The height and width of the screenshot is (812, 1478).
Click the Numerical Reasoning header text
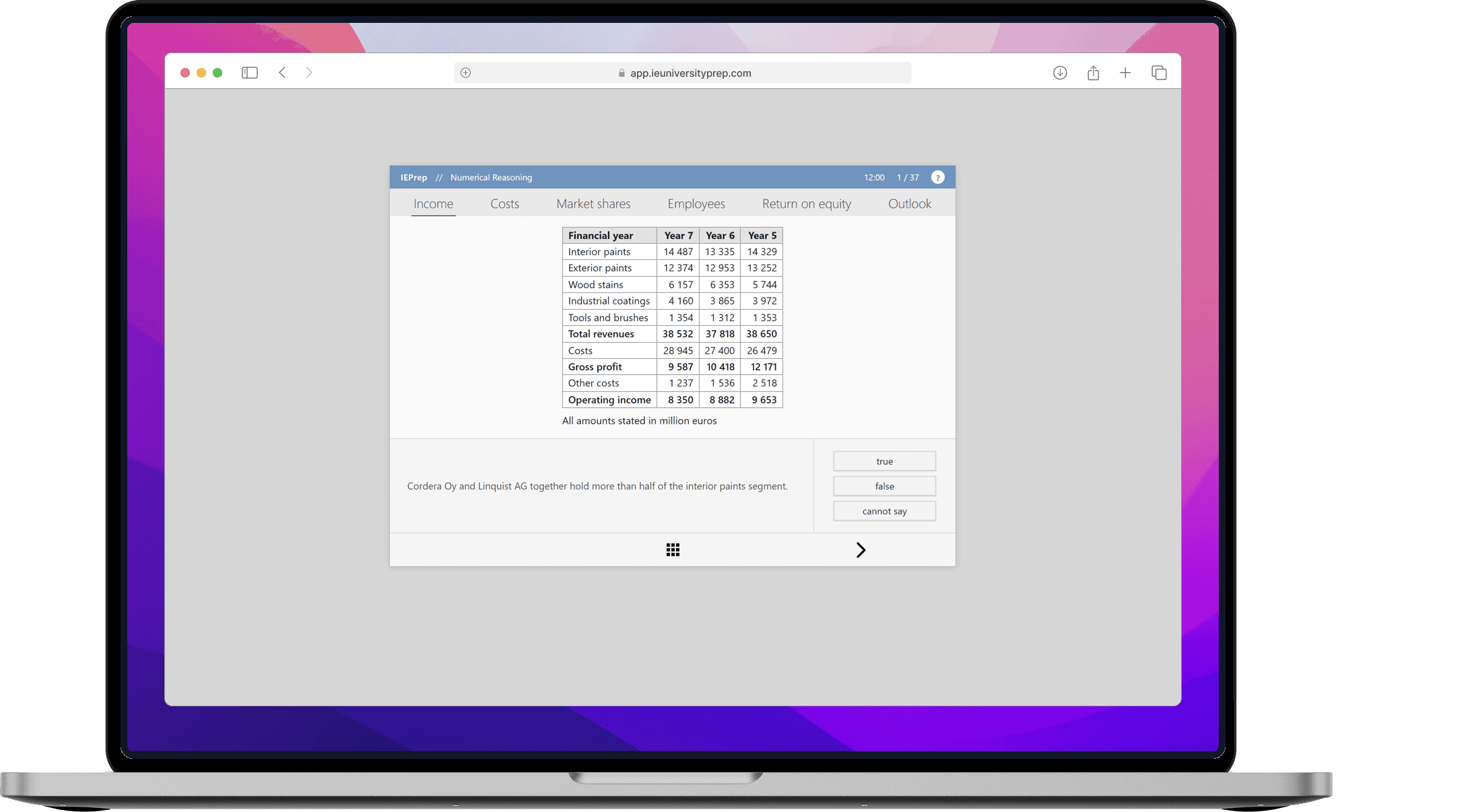click(x=491, y=178)
